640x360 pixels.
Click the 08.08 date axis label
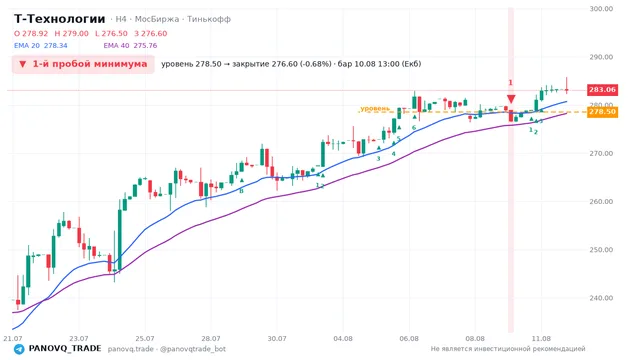pos(475,338)
